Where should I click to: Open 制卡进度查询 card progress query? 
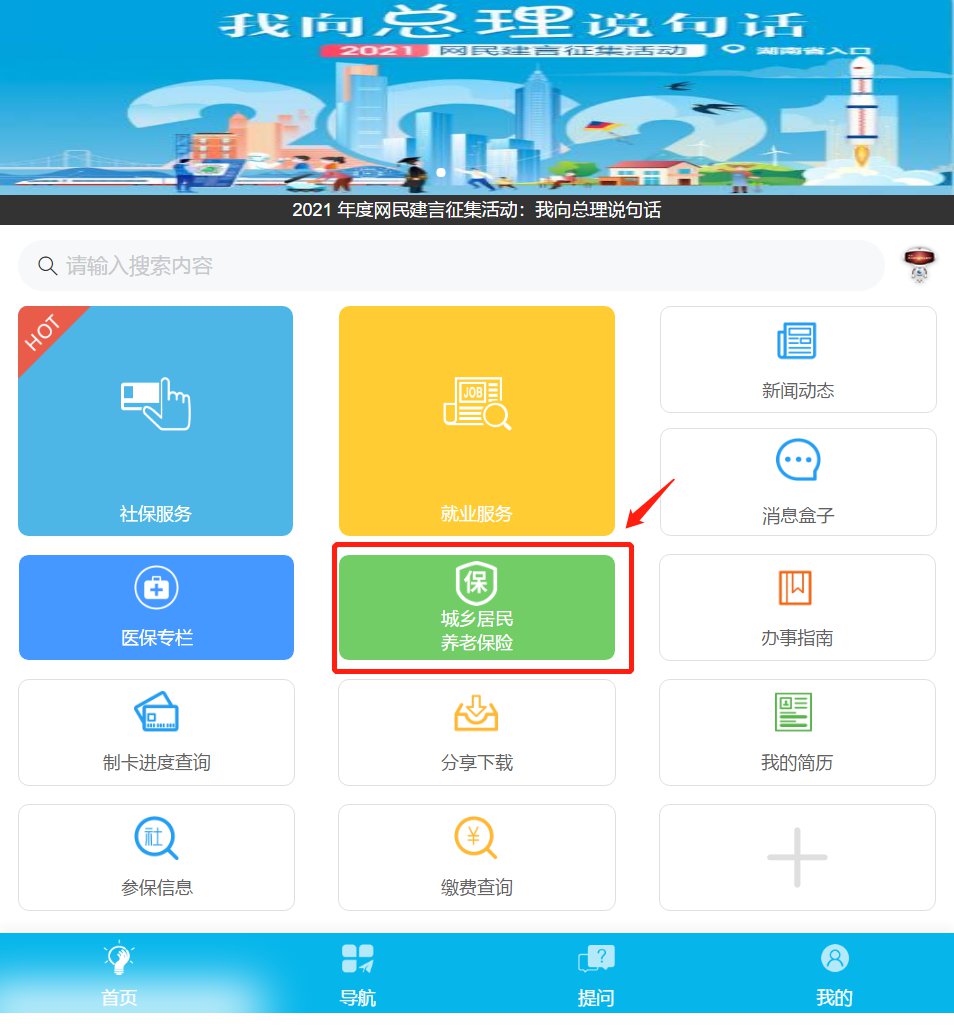[156, 732]
